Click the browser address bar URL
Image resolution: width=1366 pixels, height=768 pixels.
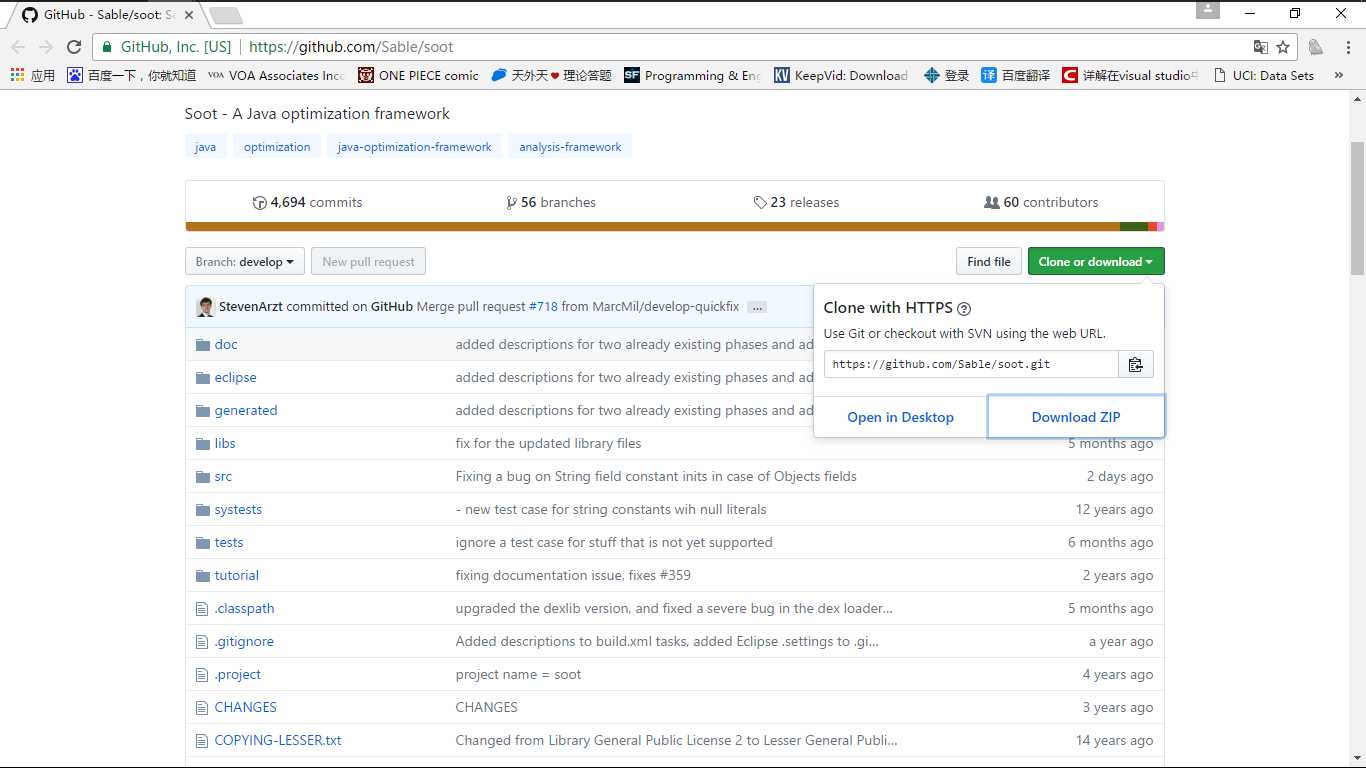click(351, 47)
